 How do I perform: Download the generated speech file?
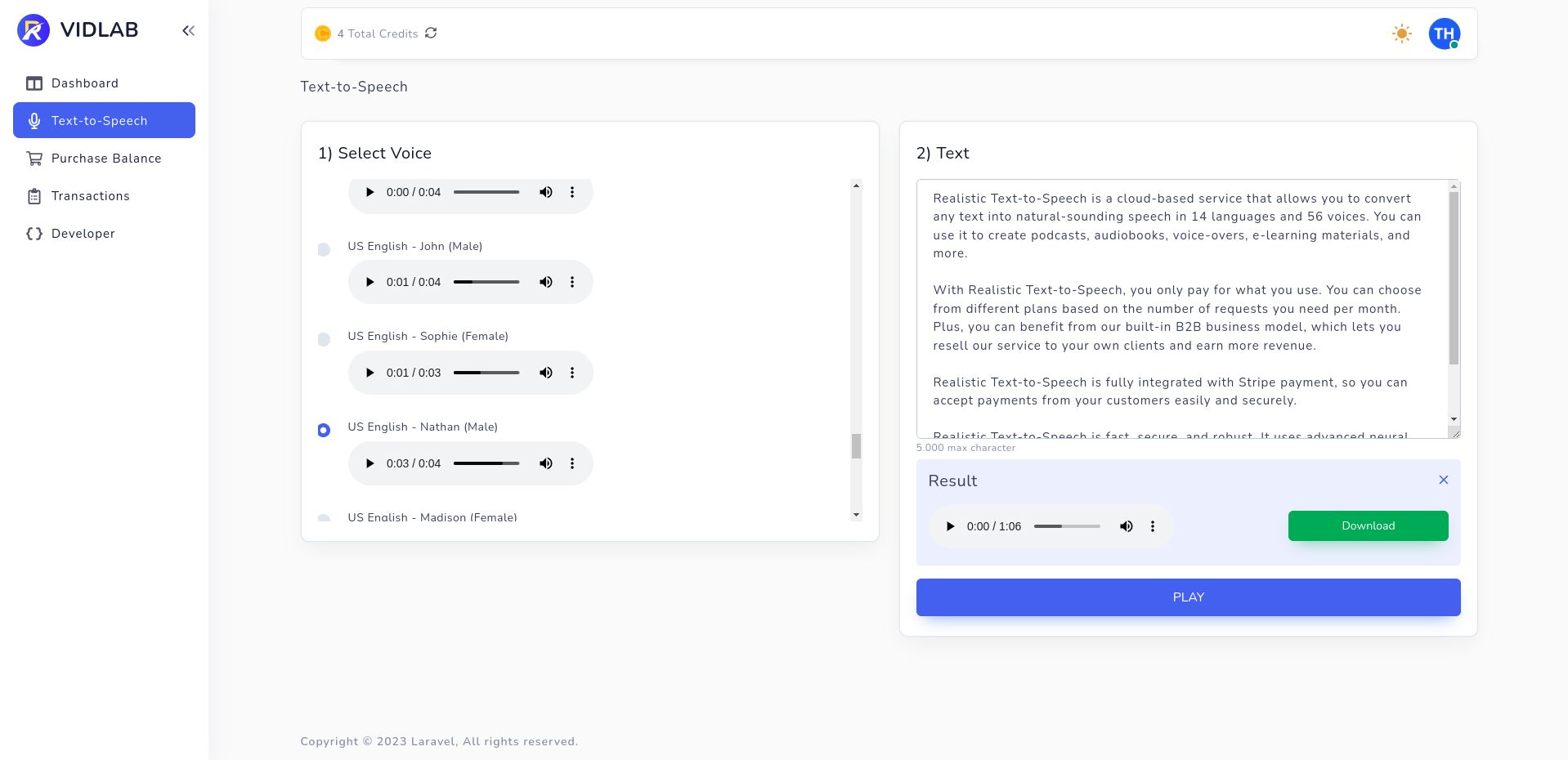pyautogui.click(x=1368, y=525)
